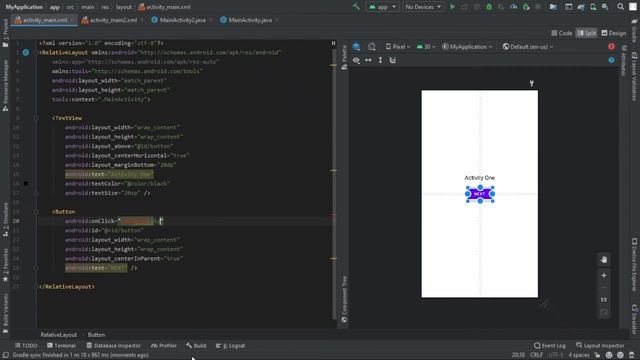The image size is (640, 360).
Task: Click the 4 spaces indent indicator
Action: [578, 355]
